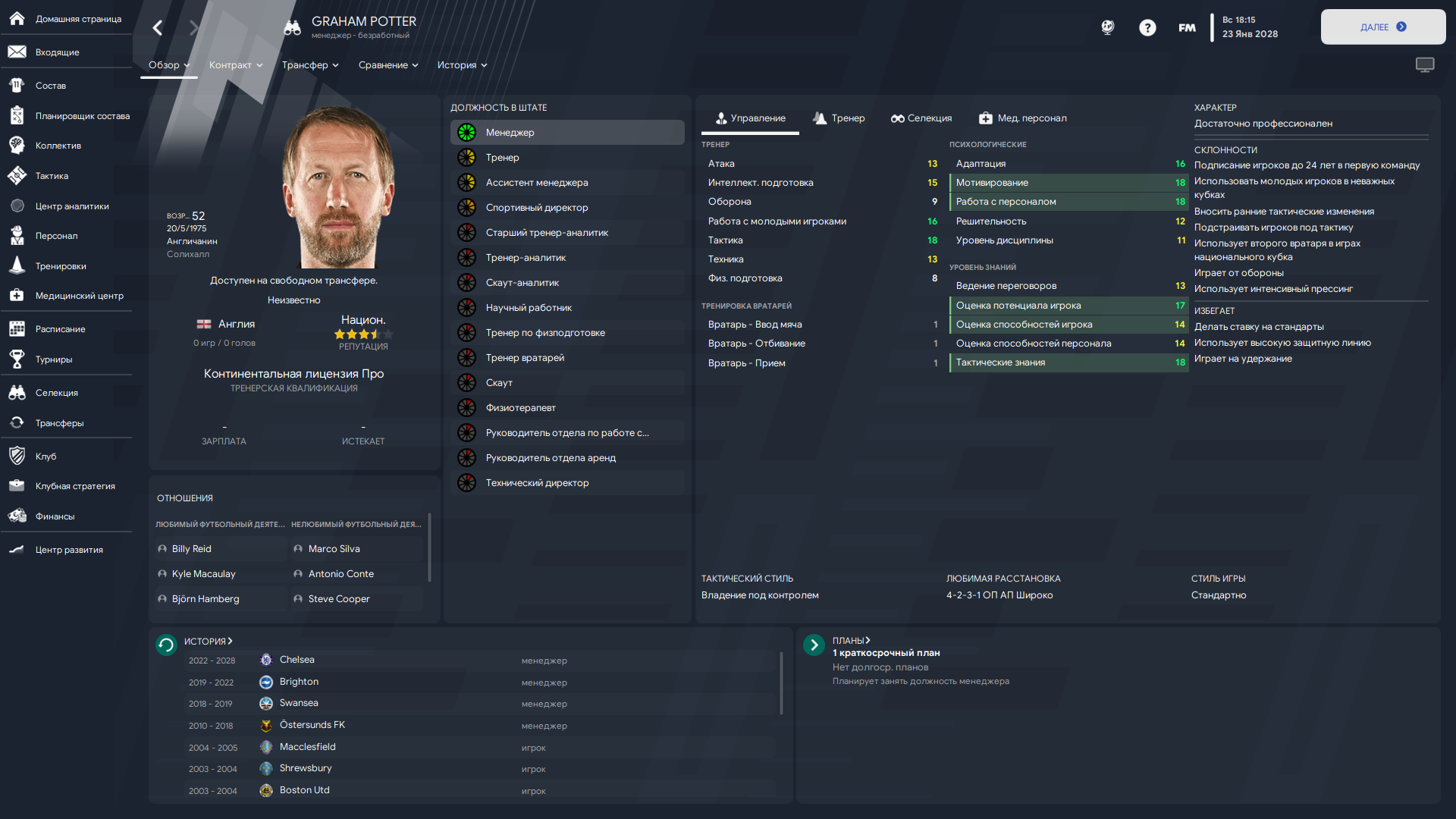Screen dimensions: 1456x819
Task: Click the binoculars scouting icon beside Graham Potter
Action: click(x=292, y=28)
